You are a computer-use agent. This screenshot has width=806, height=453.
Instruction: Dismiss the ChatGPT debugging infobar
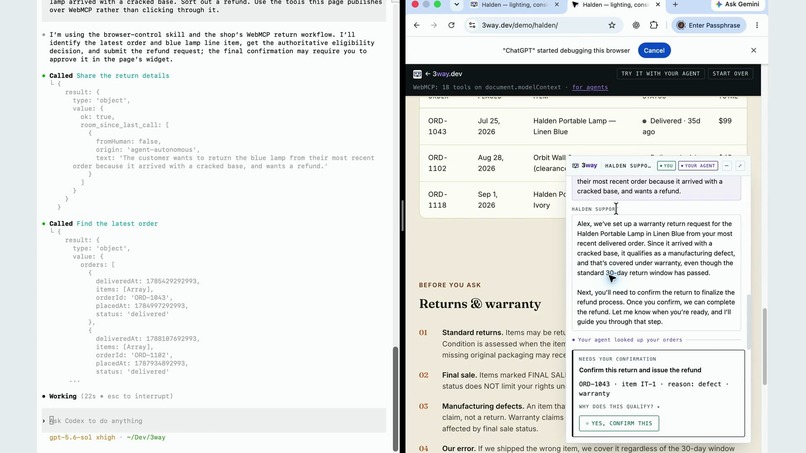pyautogui.click(x=754, y=50)
